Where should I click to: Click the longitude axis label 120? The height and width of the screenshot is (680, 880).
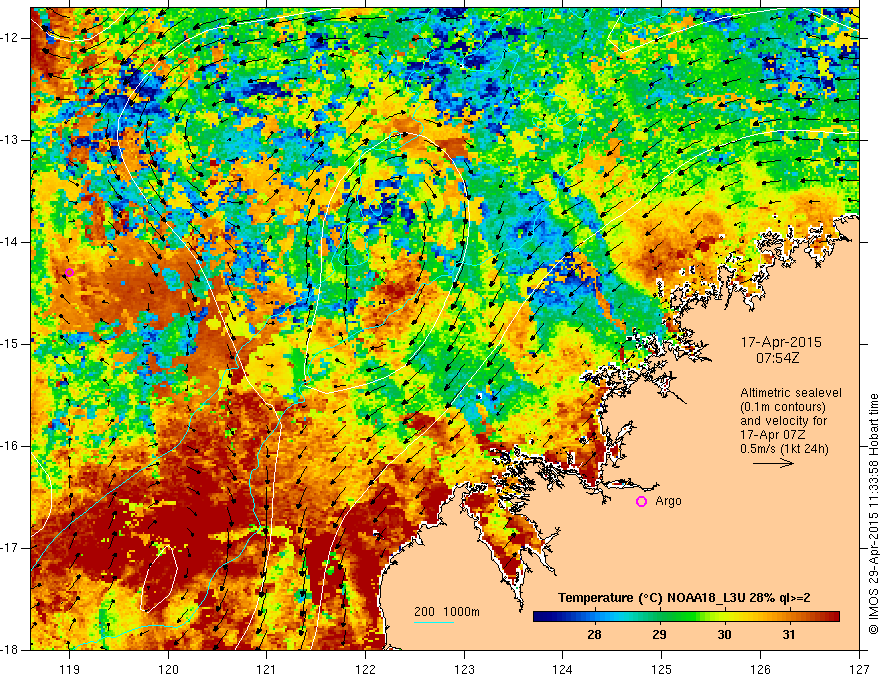click(168, 669)
